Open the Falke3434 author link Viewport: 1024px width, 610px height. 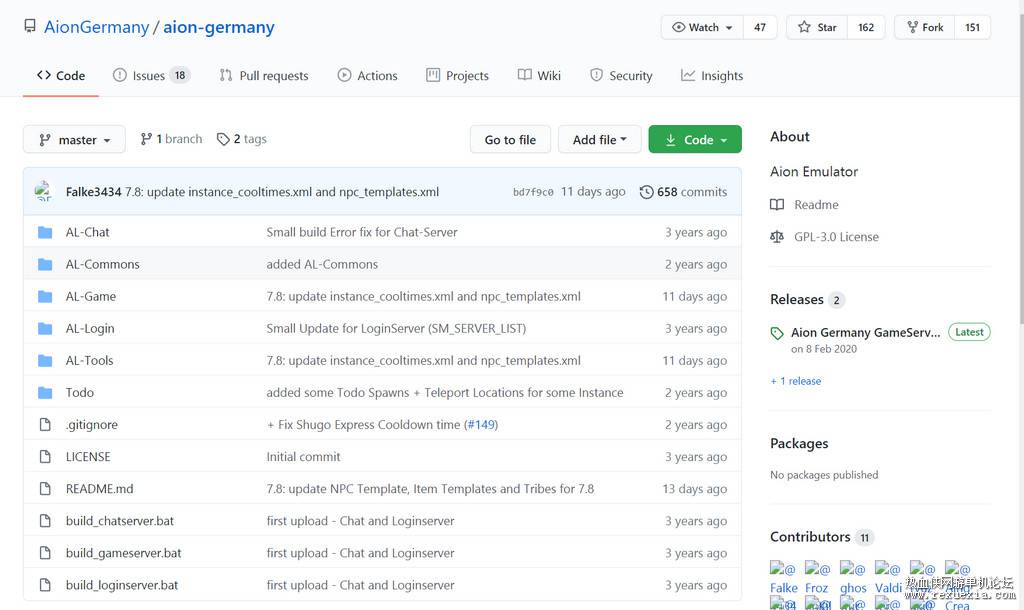point(93,192)
